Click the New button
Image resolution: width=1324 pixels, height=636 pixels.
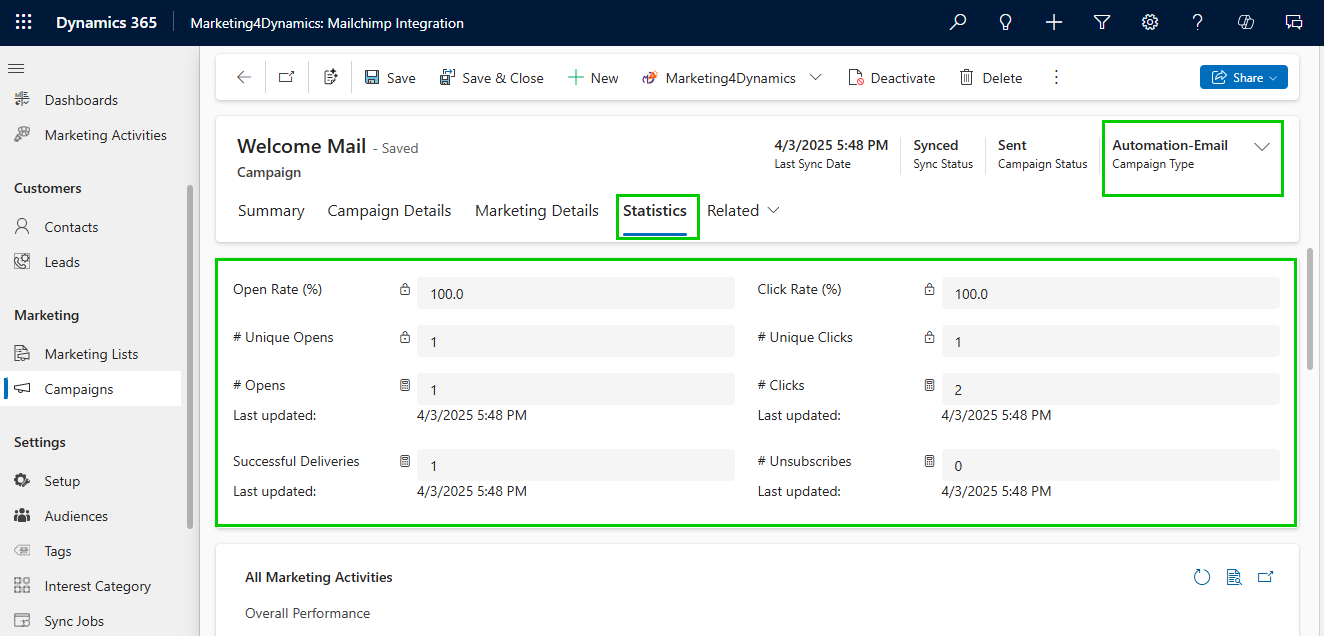pyautogui.click(x=593, y=77)
